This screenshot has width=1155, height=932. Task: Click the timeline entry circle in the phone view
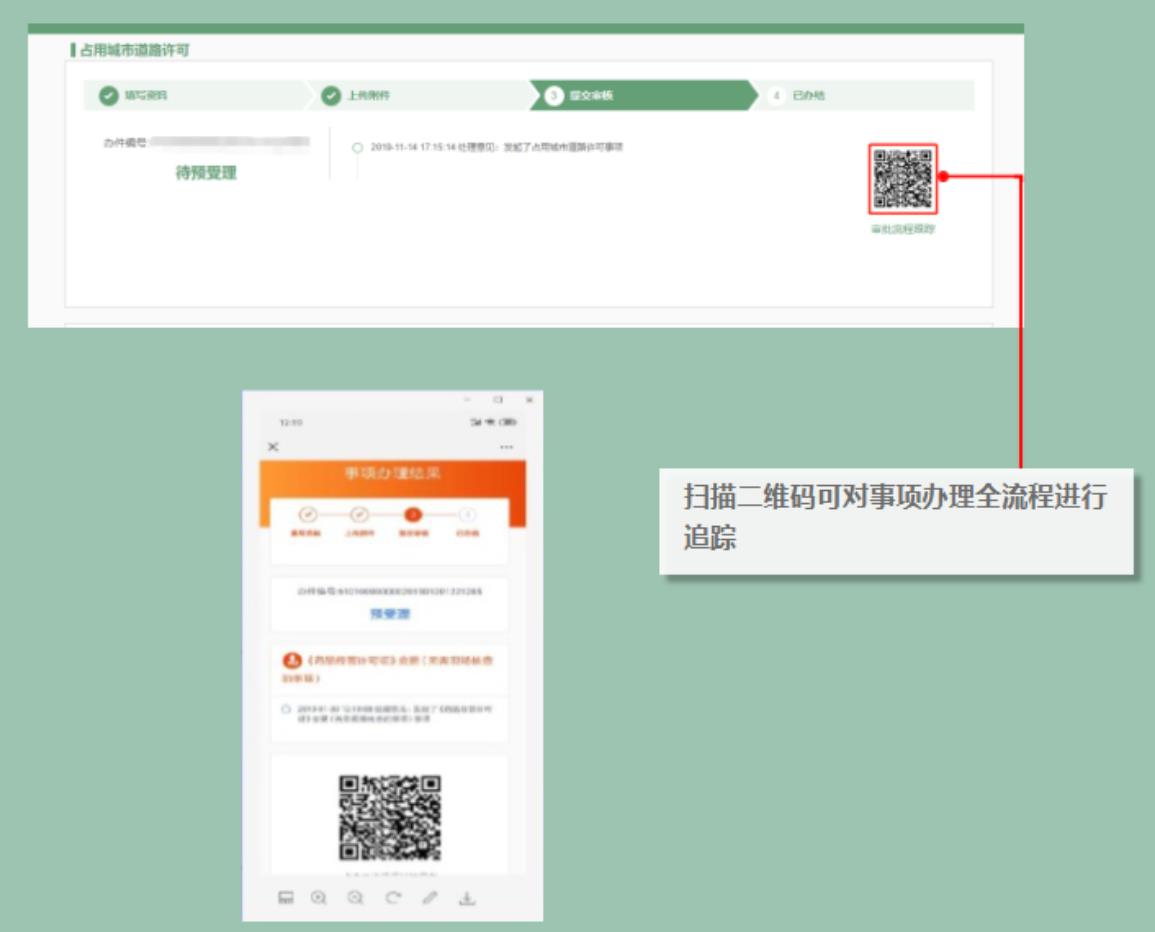[x=286, y=709]
